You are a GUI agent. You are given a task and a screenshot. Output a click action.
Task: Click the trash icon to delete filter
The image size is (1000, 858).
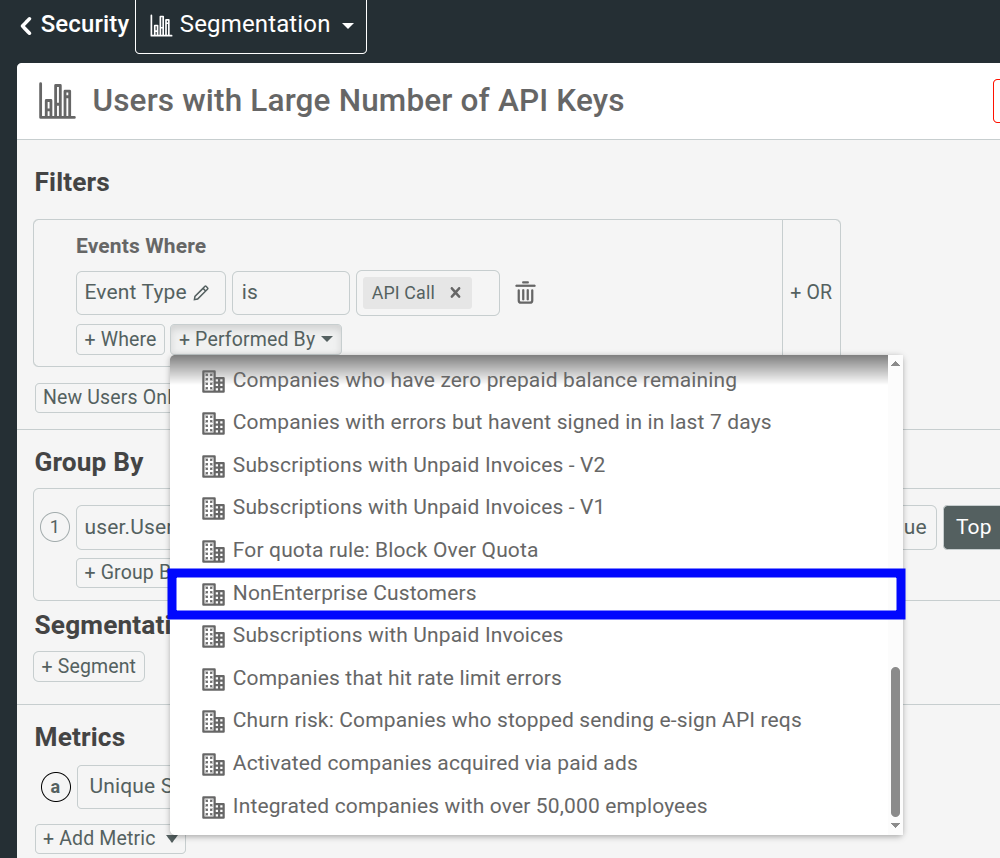coord(525,293)
